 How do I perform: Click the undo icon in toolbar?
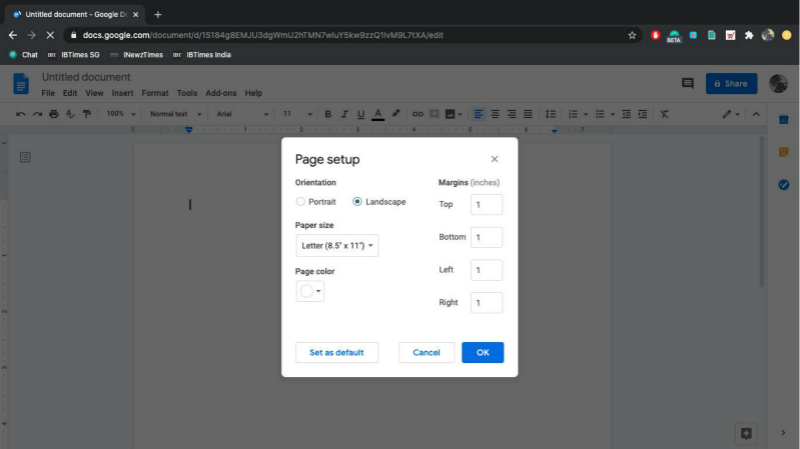coord(22,114)
